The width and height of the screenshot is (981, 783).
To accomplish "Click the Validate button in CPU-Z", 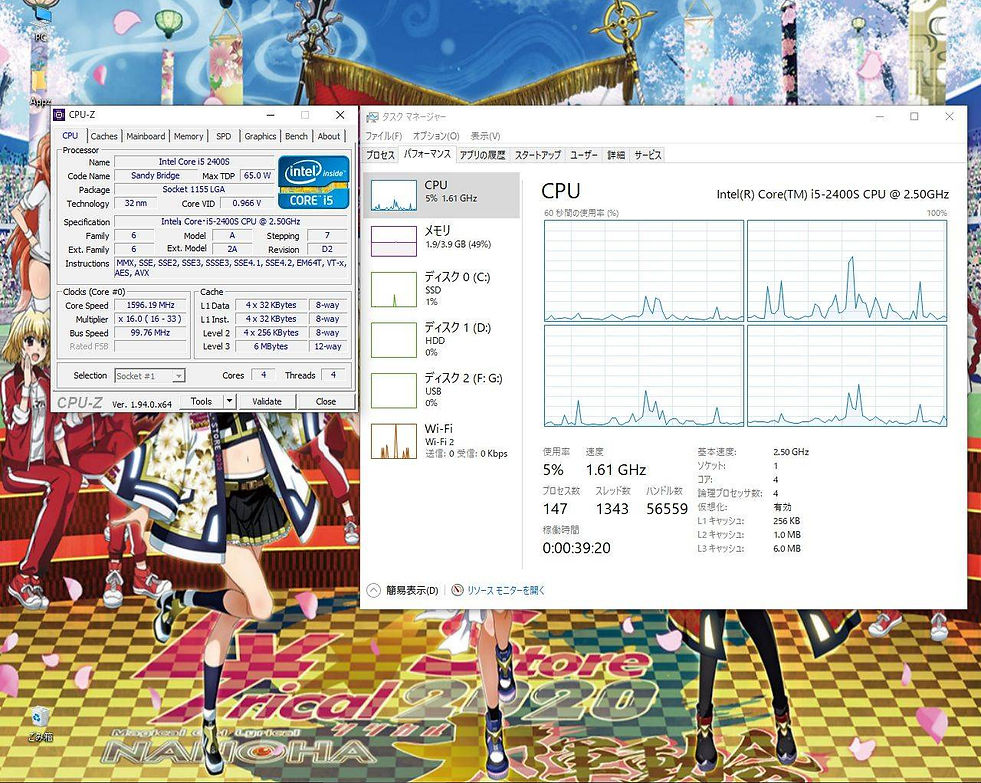I will pyautogui.click(x=267, y=402).
